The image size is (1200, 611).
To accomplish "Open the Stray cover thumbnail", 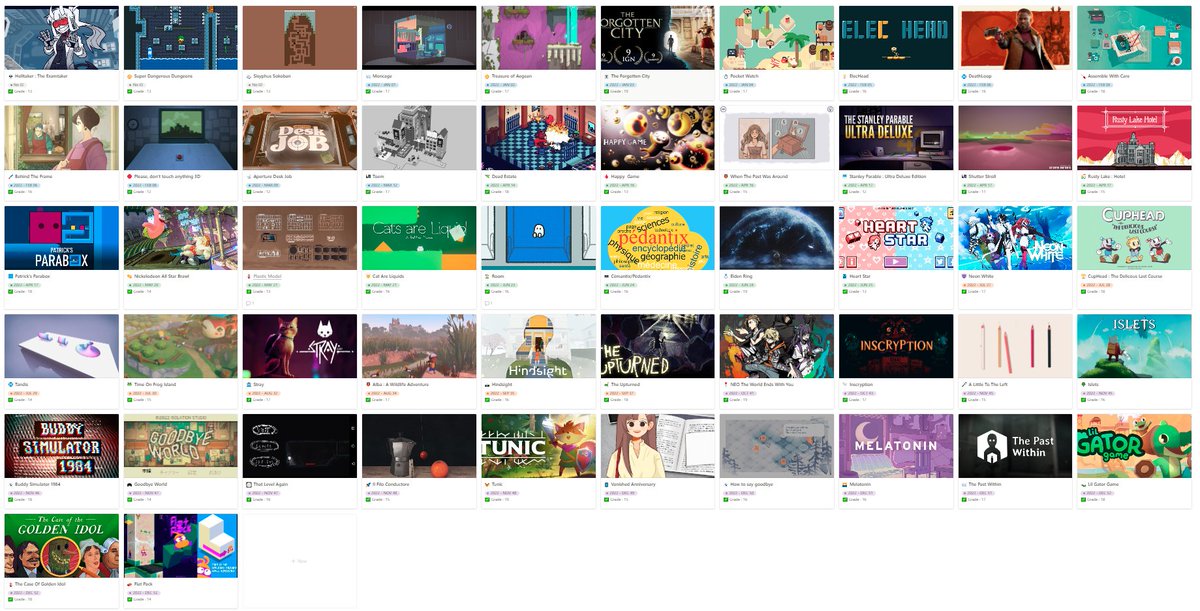I will 298,346.
